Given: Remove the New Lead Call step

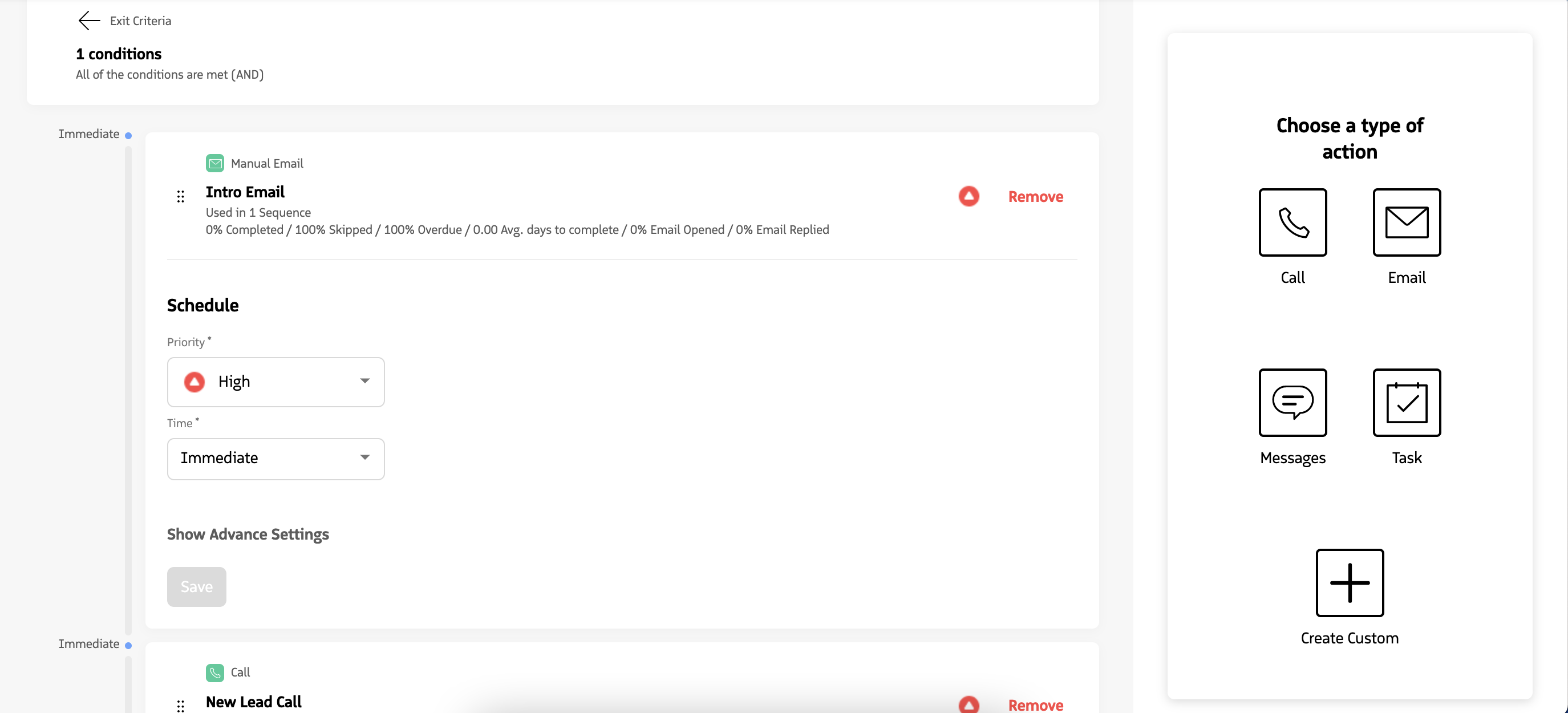Looking at the screenshot, I should click(x=1035, y=705).
